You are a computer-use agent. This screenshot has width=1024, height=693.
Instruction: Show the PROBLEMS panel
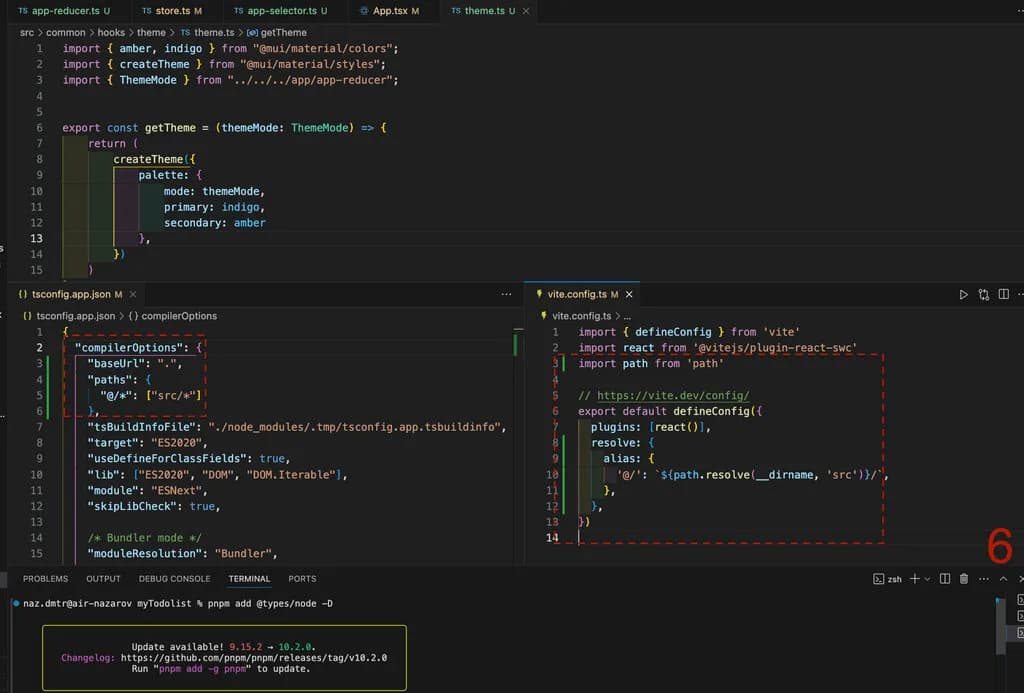point(45,579)
